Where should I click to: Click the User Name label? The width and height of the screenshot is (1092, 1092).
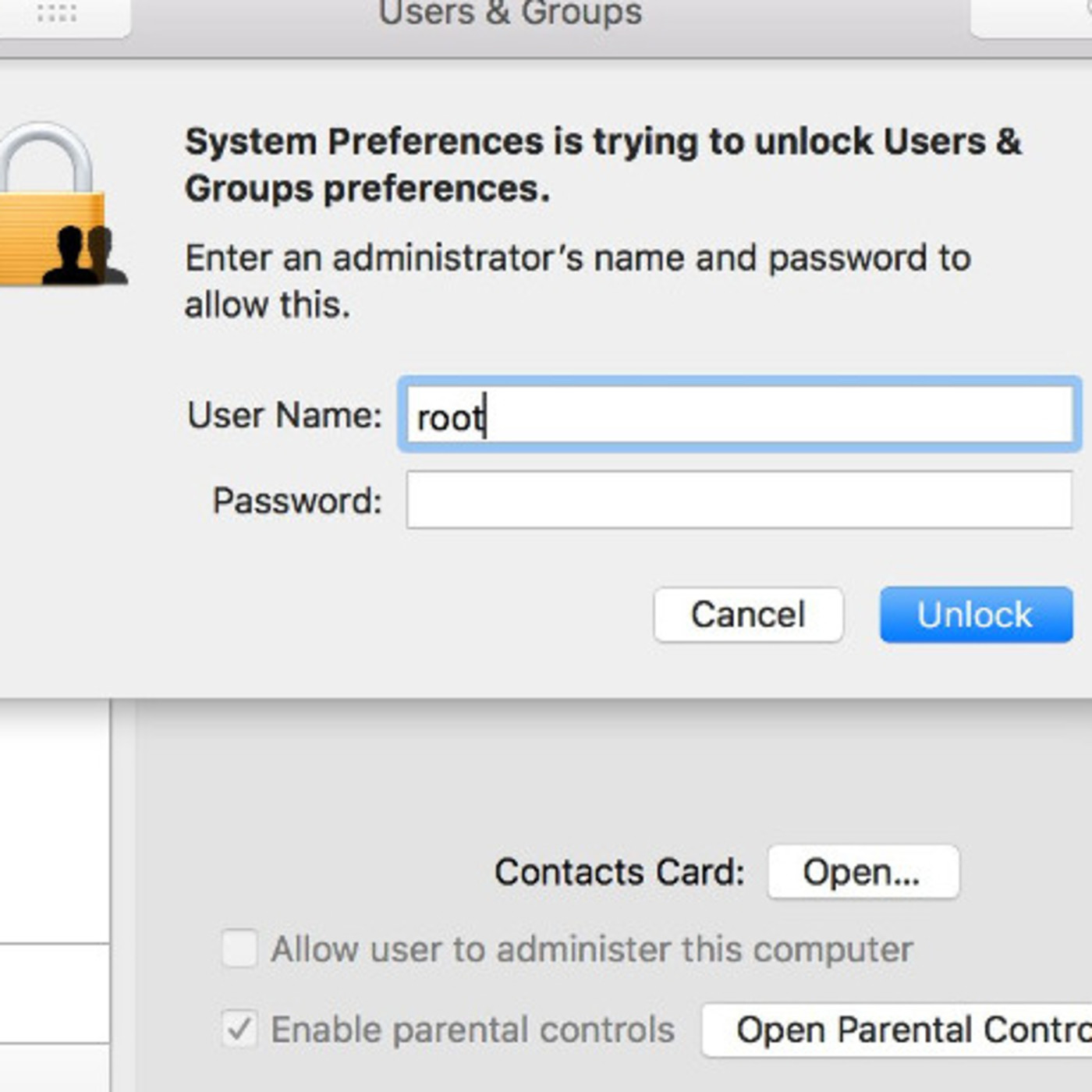pos(285,415)
